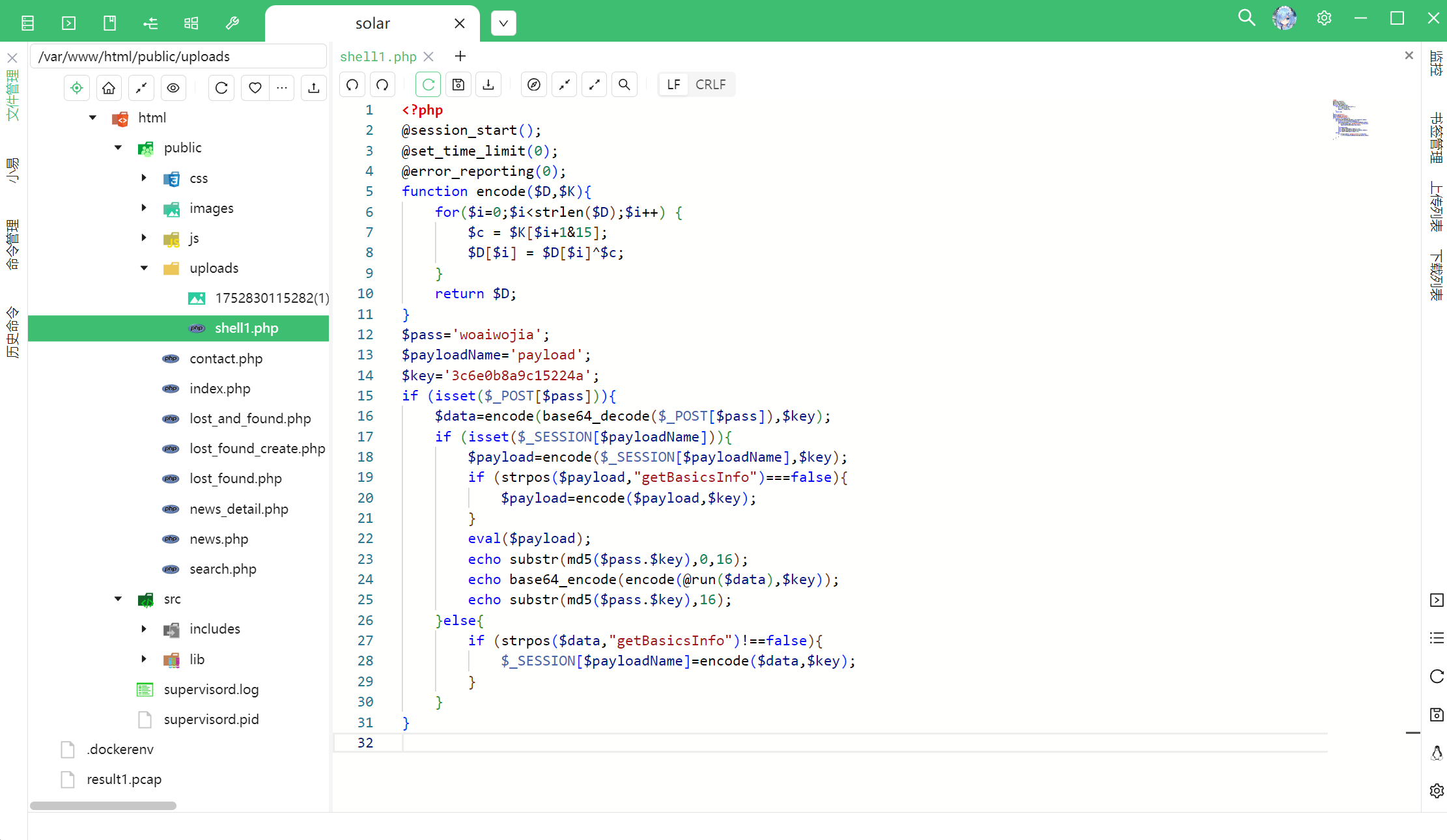This screenshot has height=840, width=1447.
Task: Collapse the html folder
Action: tap(92, 118)
